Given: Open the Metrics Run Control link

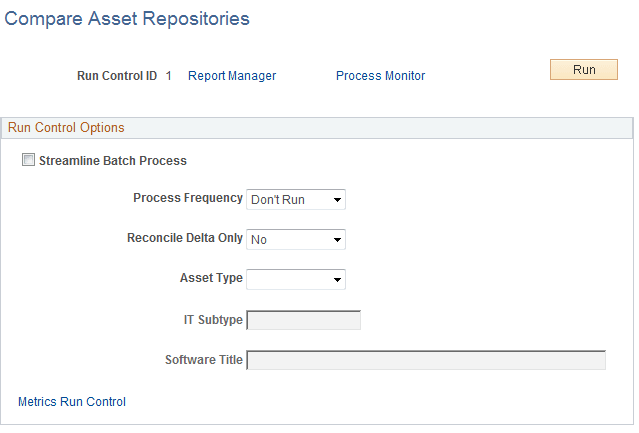Looking at the screenshot, I should pos(72,402).
